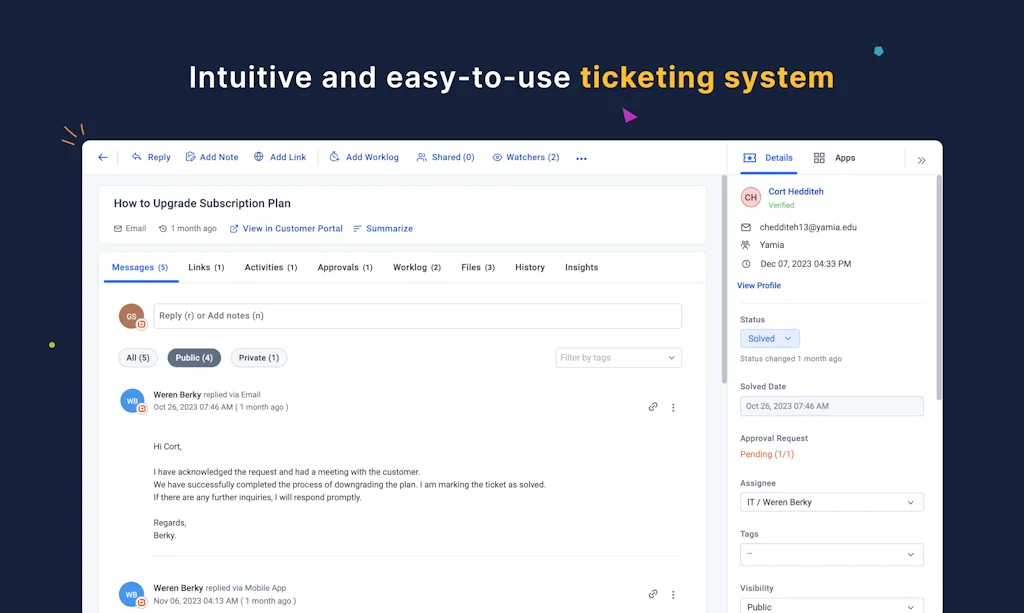Open the Apps panel tab
The width and height of the screenshot is (1024, 613).
point(835,158)
